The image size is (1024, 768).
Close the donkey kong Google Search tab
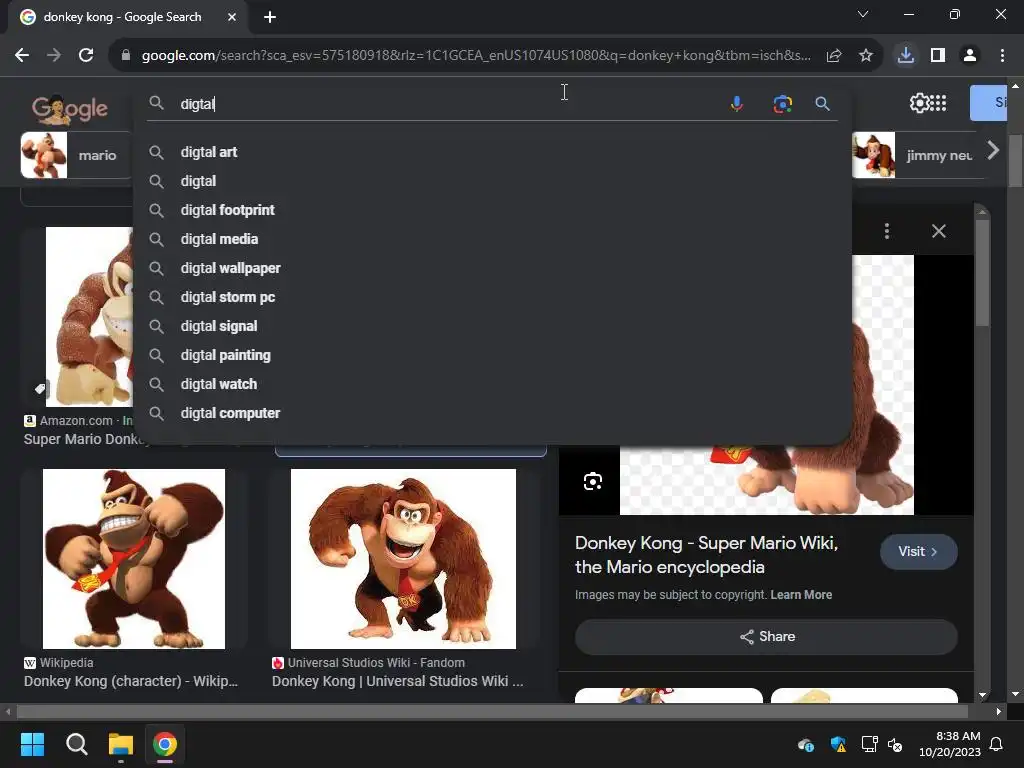point(232,17)
